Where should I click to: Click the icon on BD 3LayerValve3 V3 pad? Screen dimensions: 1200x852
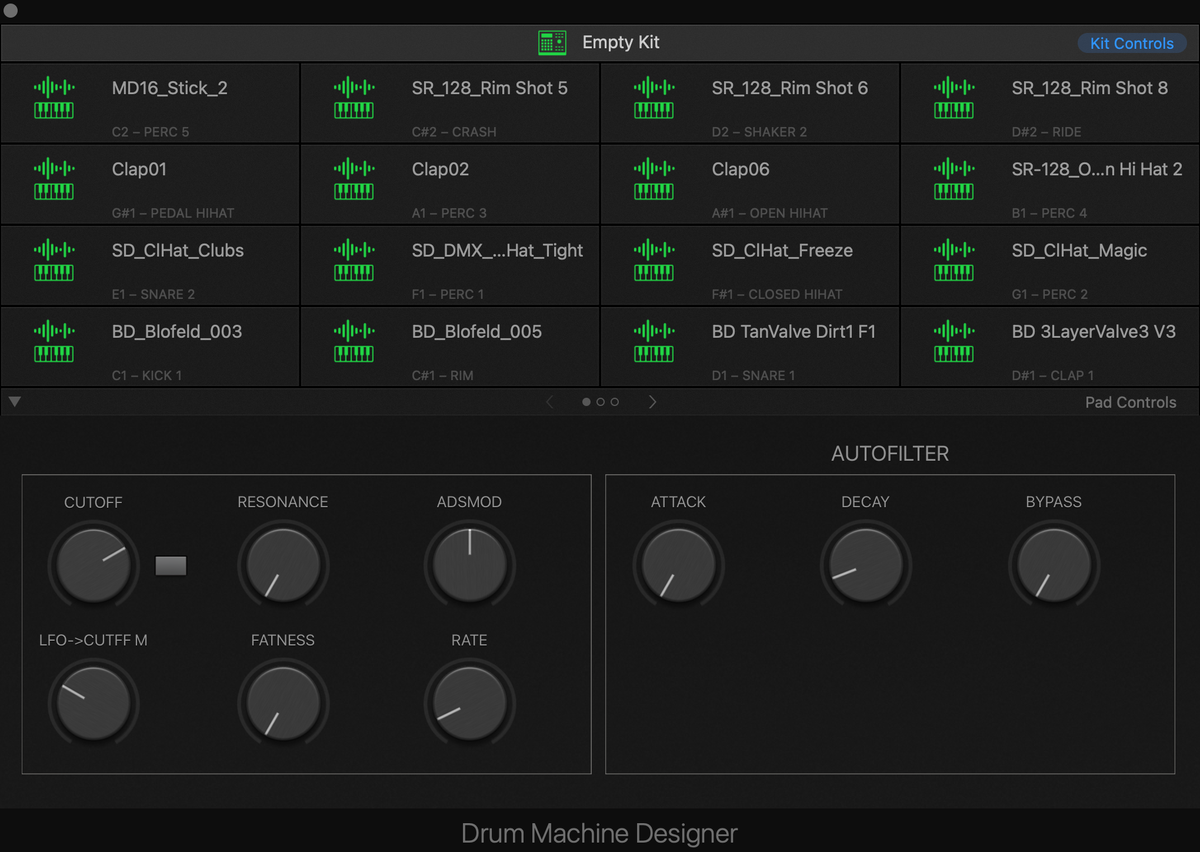click(953, 341)
